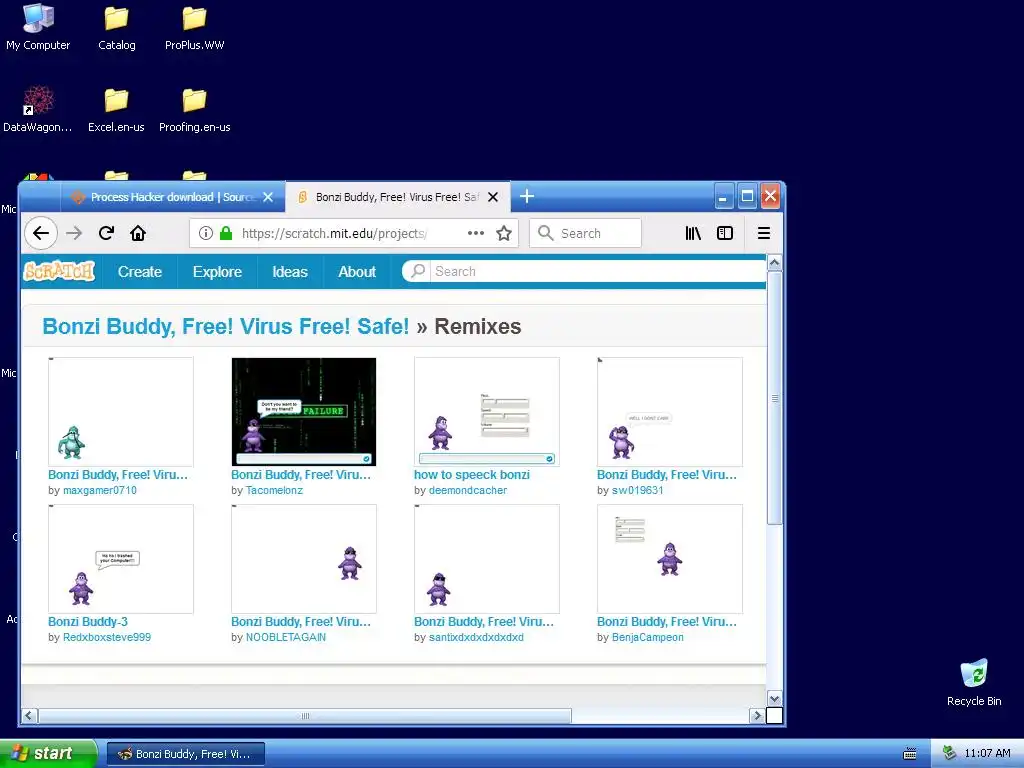Open the santixdxdxdxdxd user profile
Image resolution: width=1024 pixels, height=768 pixels.
[476, 637]
